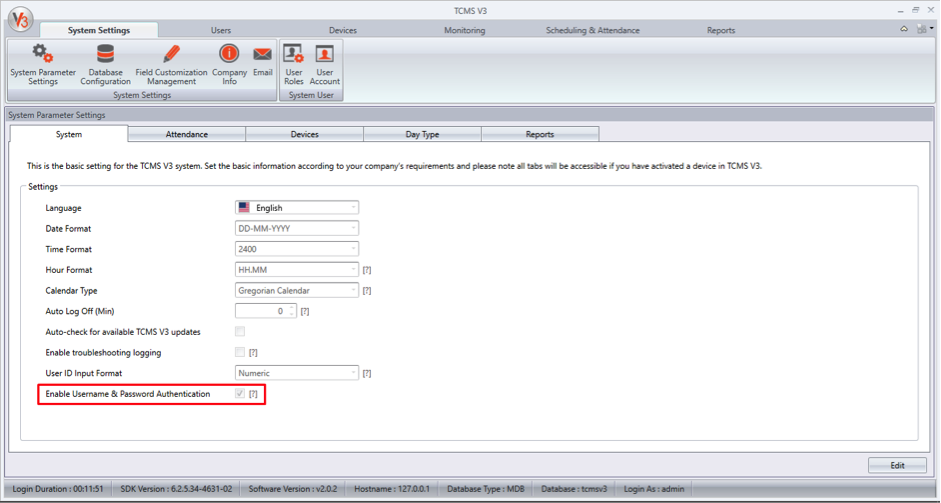Switch to the Monitoring ribbon tab
The width and height of the screenshot is (941, 503).
tap(464, 30)
